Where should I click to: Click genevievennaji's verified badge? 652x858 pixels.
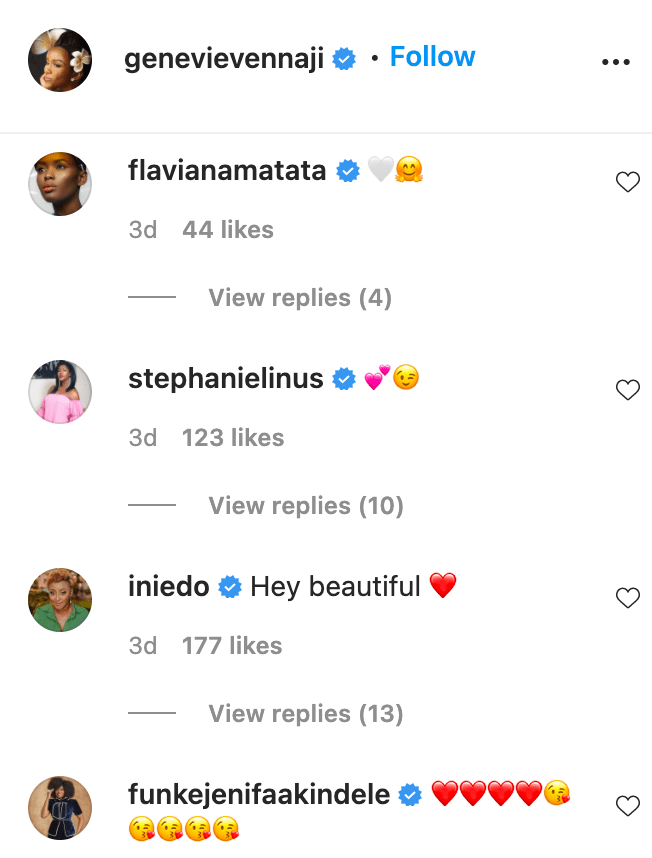[345, 60]
